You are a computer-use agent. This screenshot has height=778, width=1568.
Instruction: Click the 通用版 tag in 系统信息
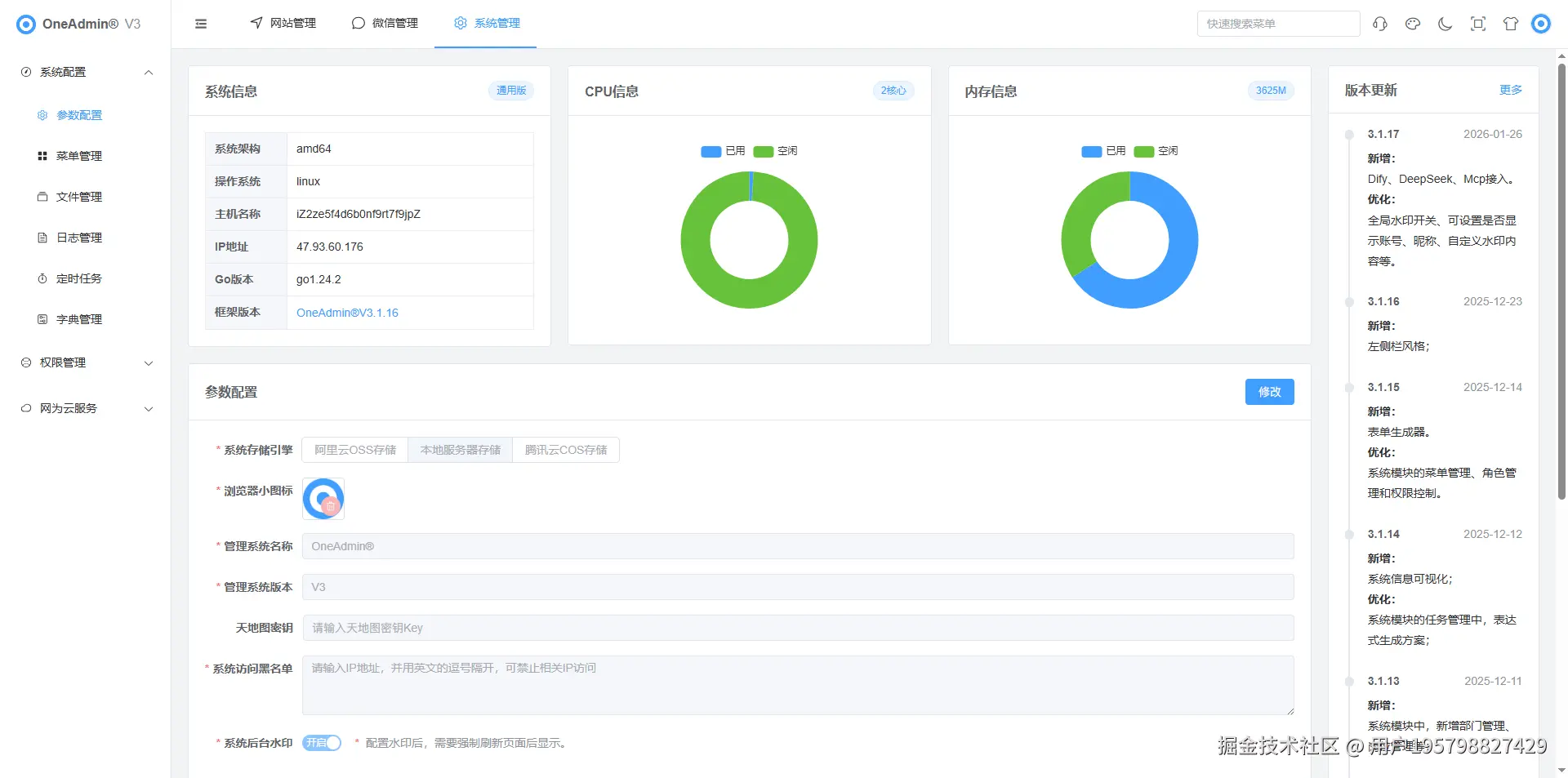pyautogui.click(x=511, y=91)
